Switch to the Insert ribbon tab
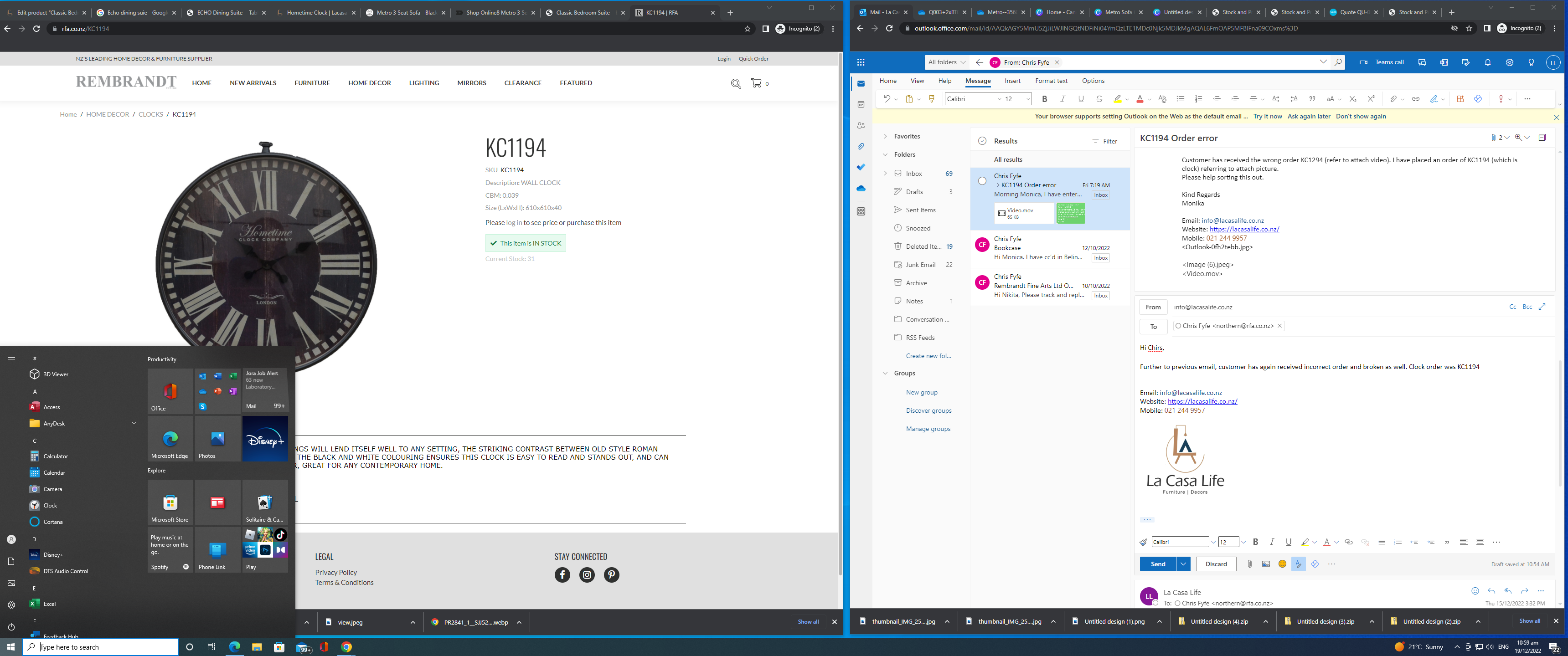 point(1012,81)
